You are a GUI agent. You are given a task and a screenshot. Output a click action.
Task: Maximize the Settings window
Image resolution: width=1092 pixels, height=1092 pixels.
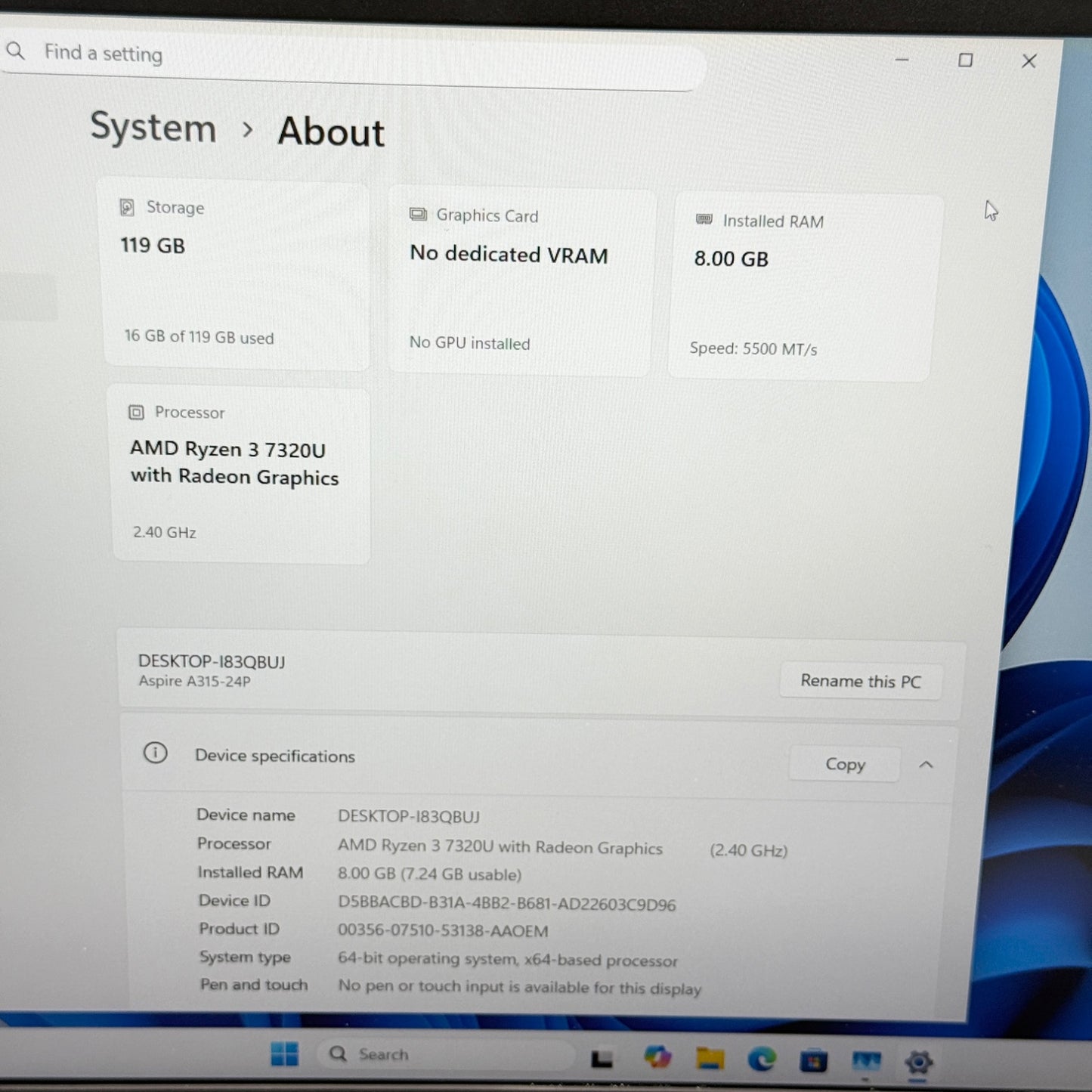965,60
